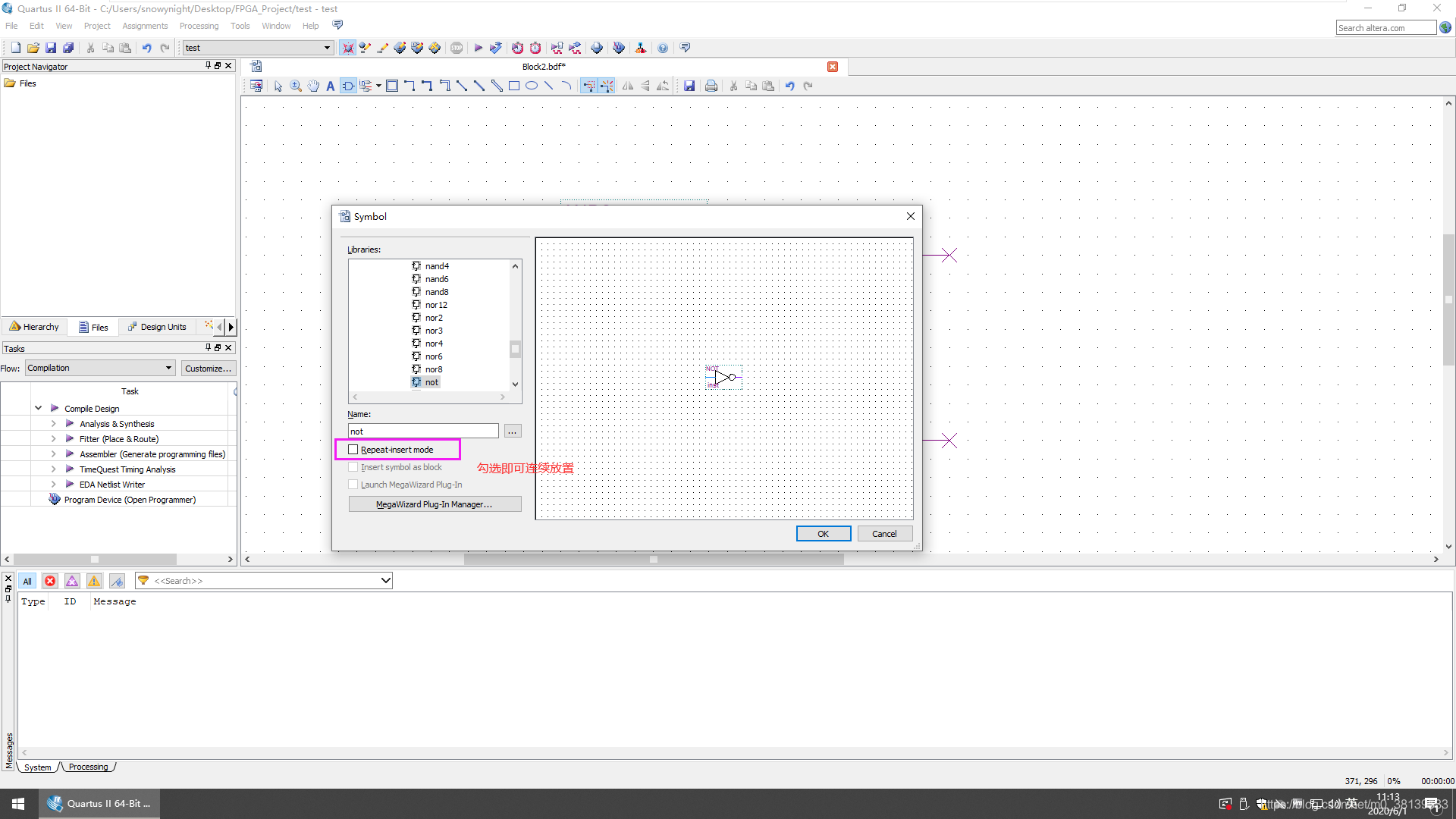This screenshot has width=1456, height=819.
Task: Open the Flow Compilation dropdown
Action: (100, 368)
